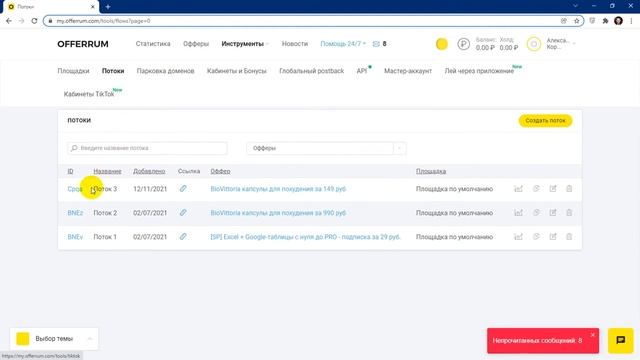Screen dimensions: 640x360
Task: Open the messages envelope icon in header
Action: 376,44
